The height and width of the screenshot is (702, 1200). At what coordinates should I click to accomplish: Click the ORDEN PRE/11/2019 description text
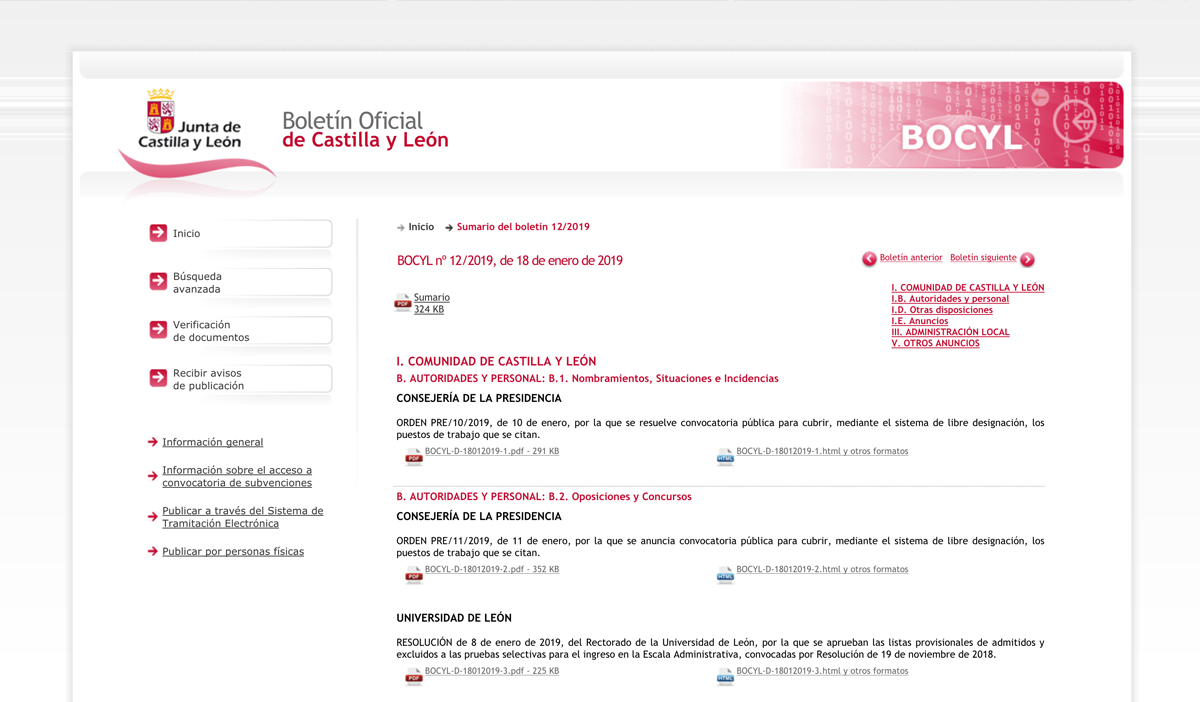[x=720, y=547]
